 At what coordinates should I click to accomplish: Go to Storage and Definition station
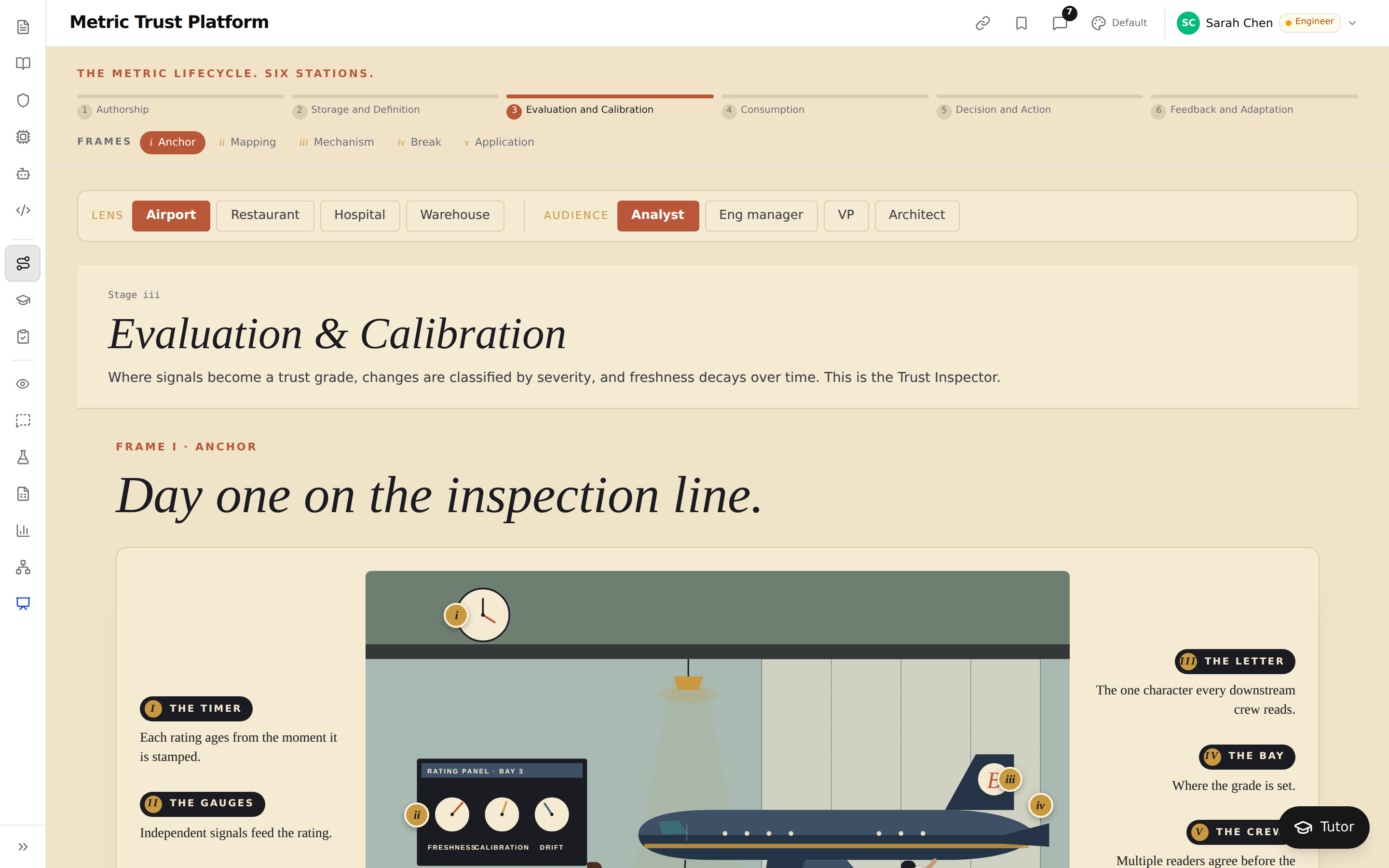[395, 107]
